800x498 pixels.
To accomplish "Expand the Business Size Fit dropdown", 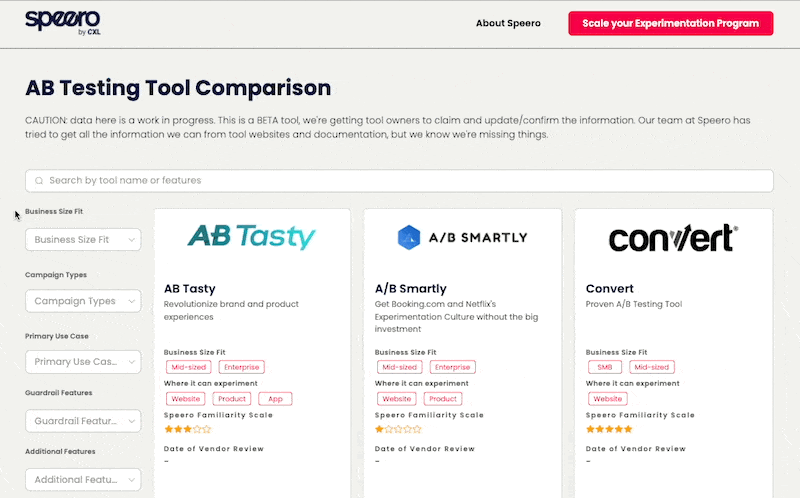I will click(x=83, y=239).
